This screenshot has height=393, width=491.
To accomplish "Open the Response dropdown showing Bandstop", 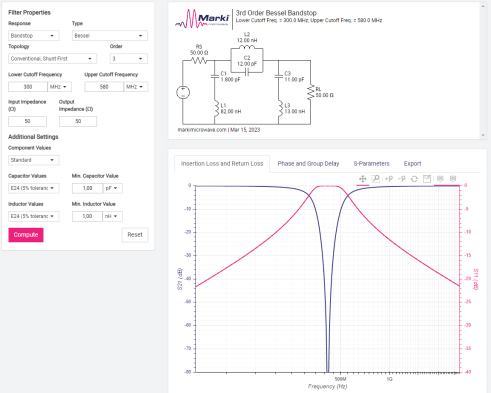I will pos(34,36).
